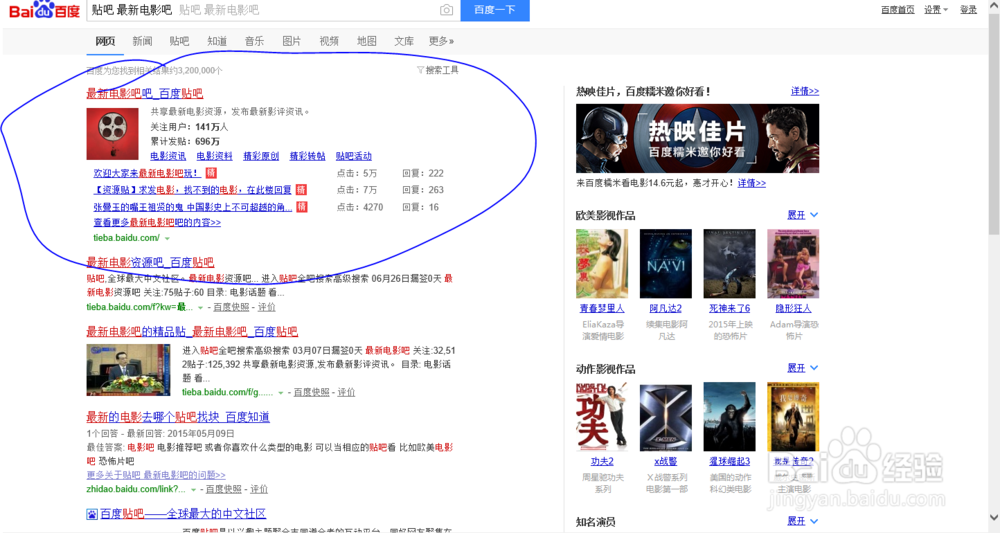Click the 精 badge on 欢迎大家 post
This screenshot has width=1000, height=533.
211,173
